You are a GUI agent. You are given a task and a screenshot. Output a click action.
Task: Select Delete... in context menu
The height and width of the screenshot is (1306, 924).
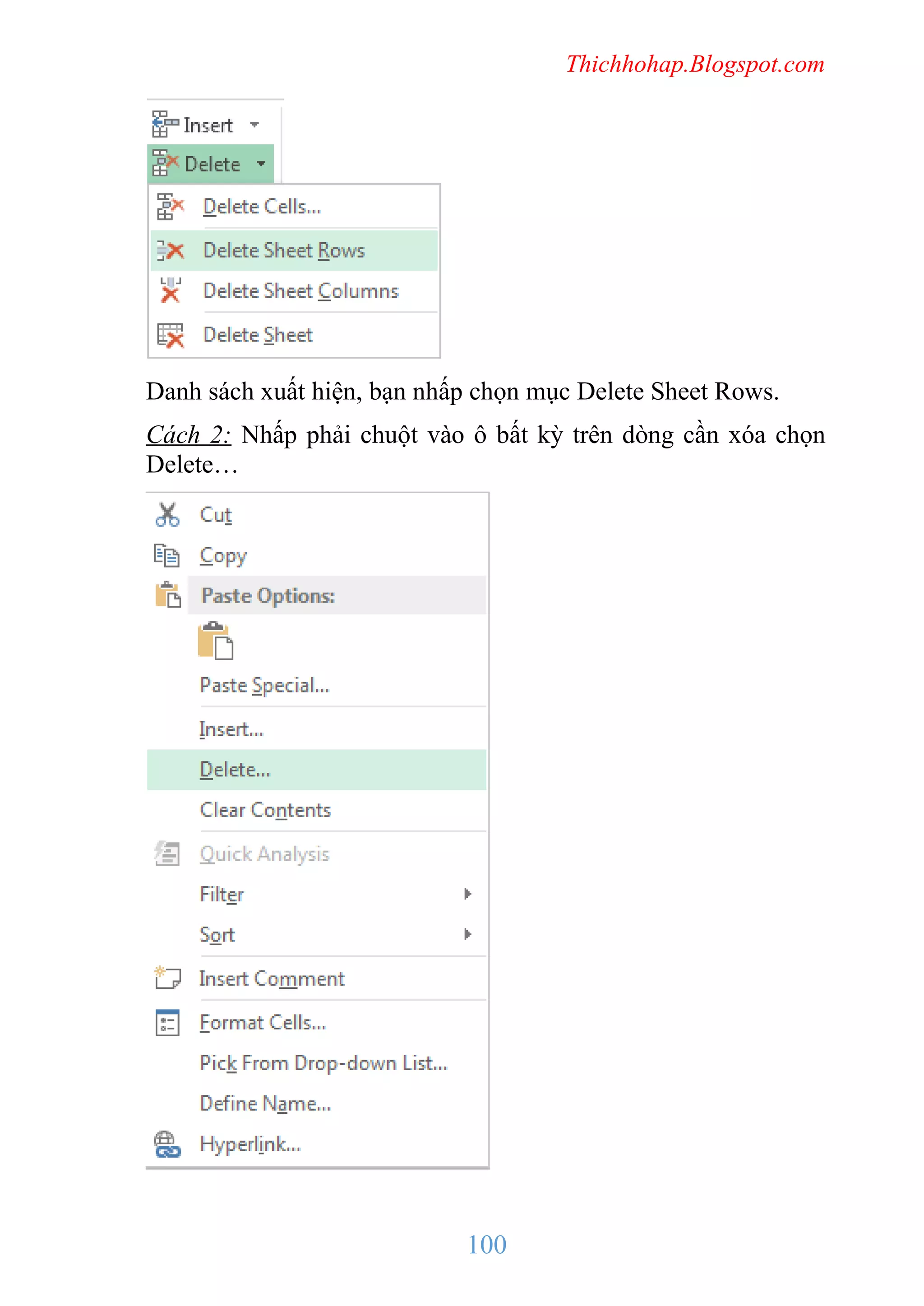317,770
